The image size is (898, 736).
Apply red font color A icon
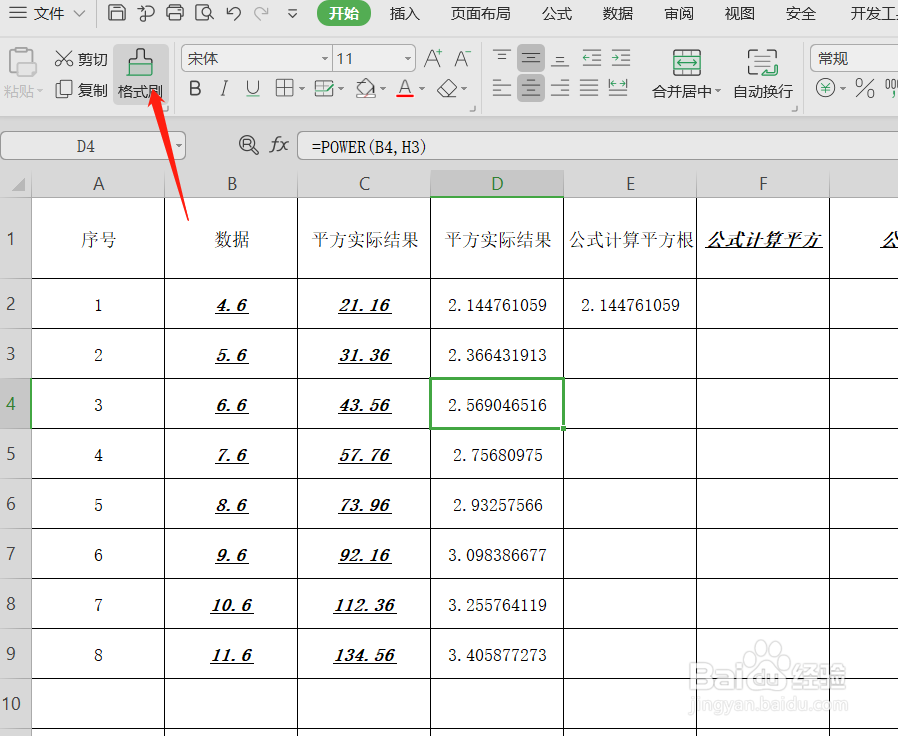[x=405, y=89]
